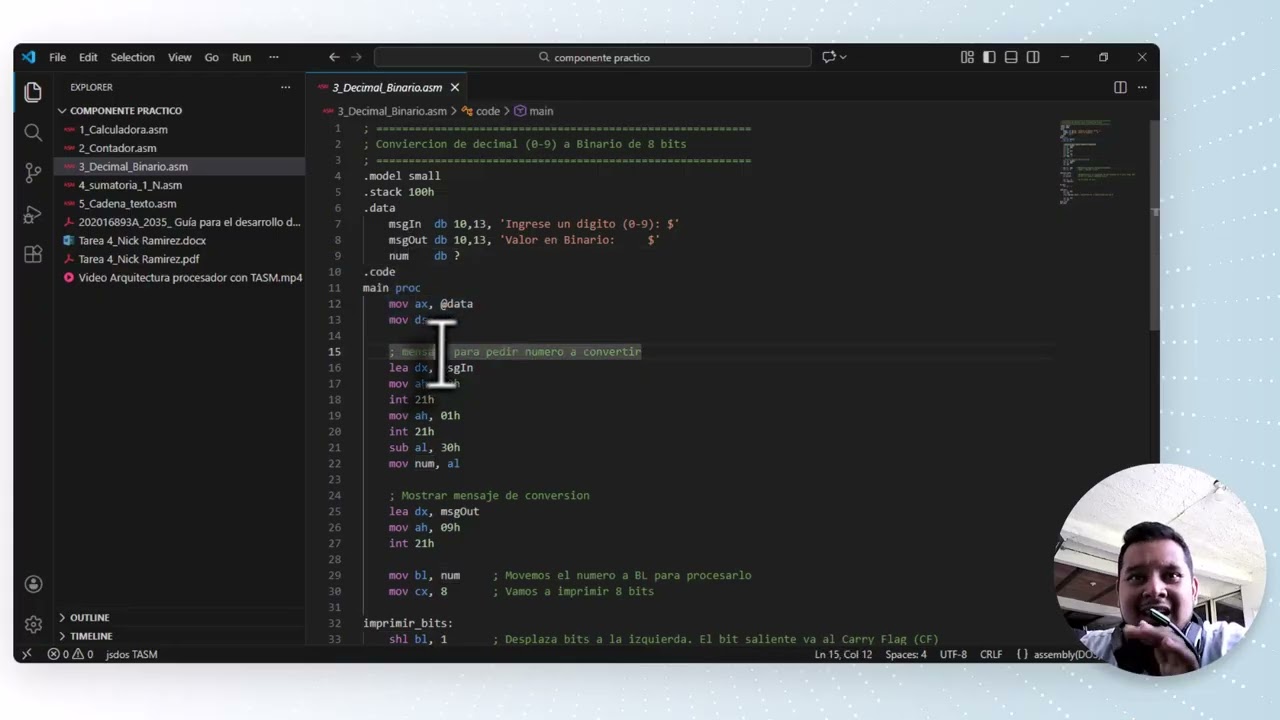Click line number 20 in gutter

coord(334,431)
